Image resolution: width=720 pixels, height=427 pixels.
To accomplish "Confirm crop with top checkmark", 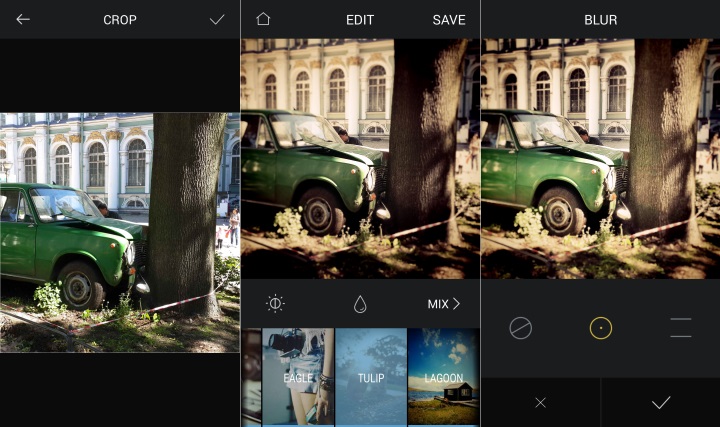I will tap(217, 19).
